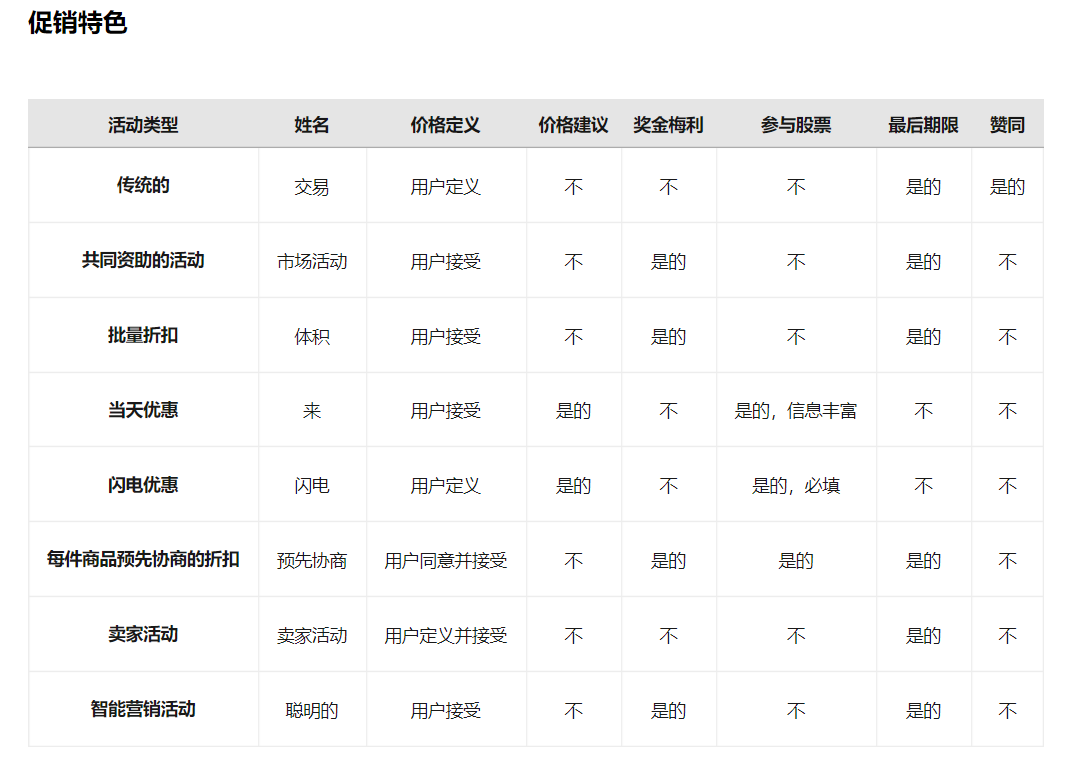Click the 赞同 column header
1080x764 pixels.
tap(1007, 125)
